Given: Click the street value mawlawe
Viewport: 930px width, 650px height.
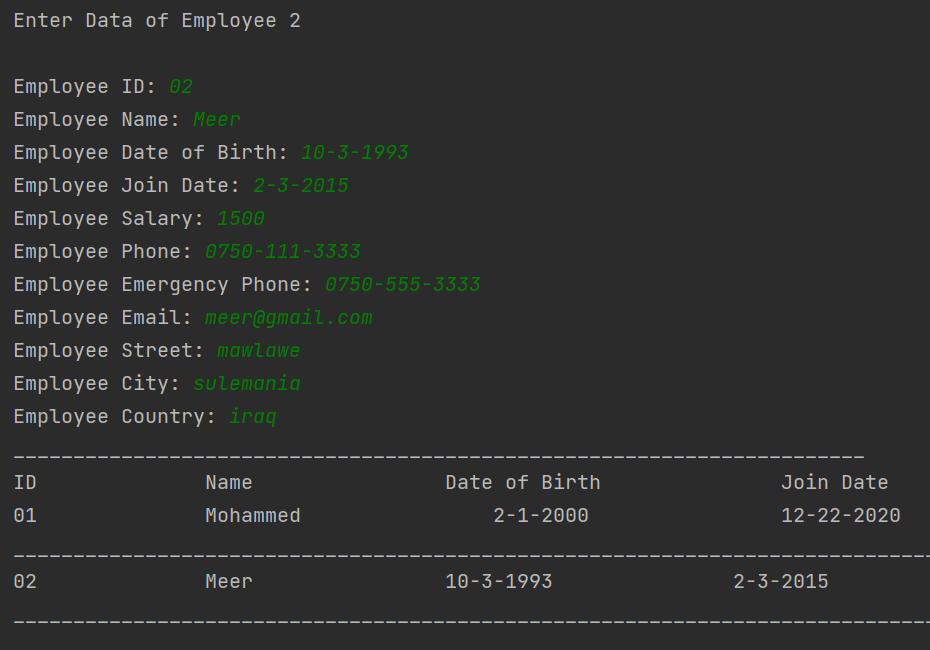Looking at the screenshot, I should (x=259, y=351).
